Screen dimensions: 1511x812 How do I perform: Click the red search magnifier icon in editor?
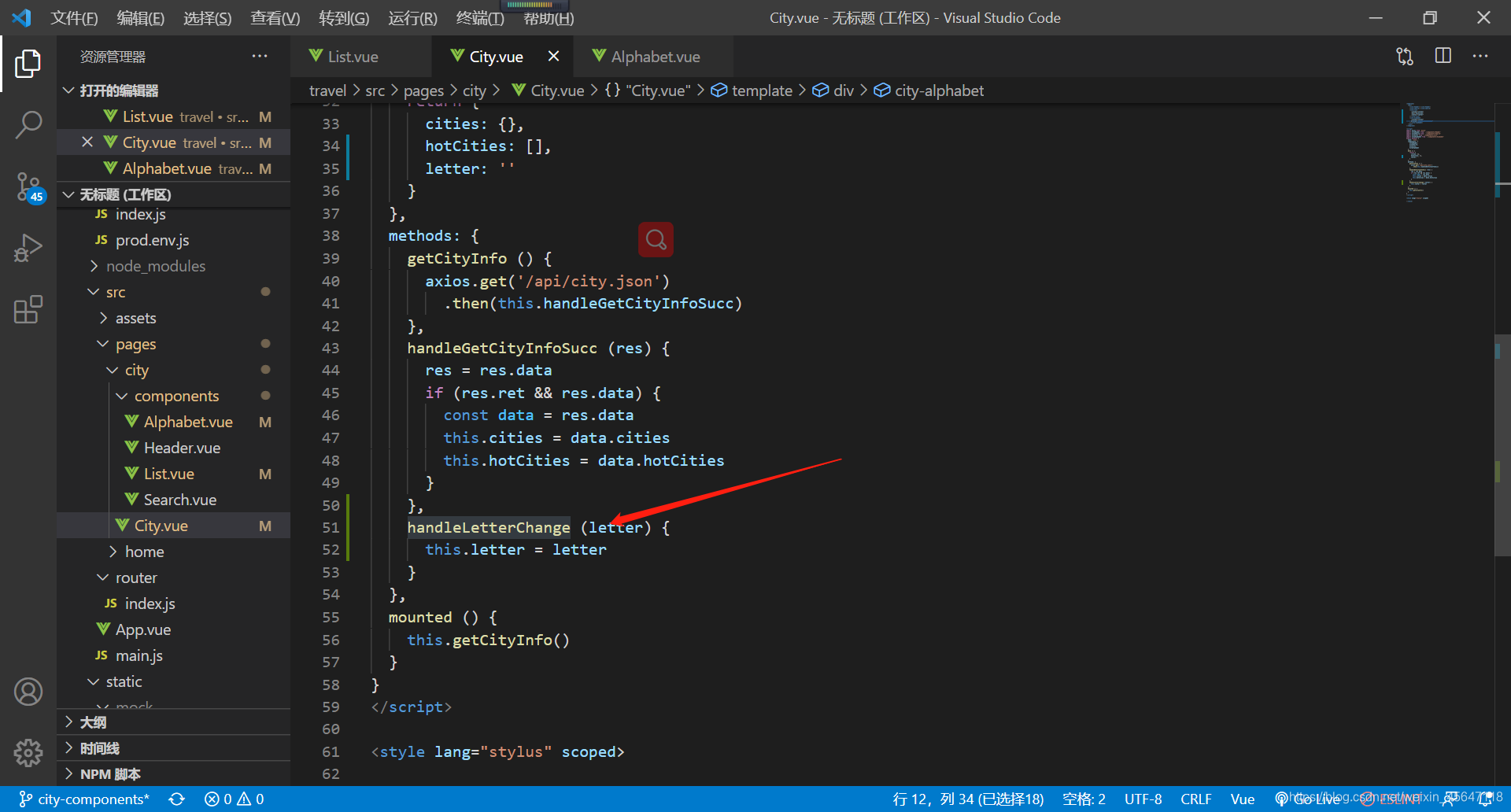tap(656, 239)
